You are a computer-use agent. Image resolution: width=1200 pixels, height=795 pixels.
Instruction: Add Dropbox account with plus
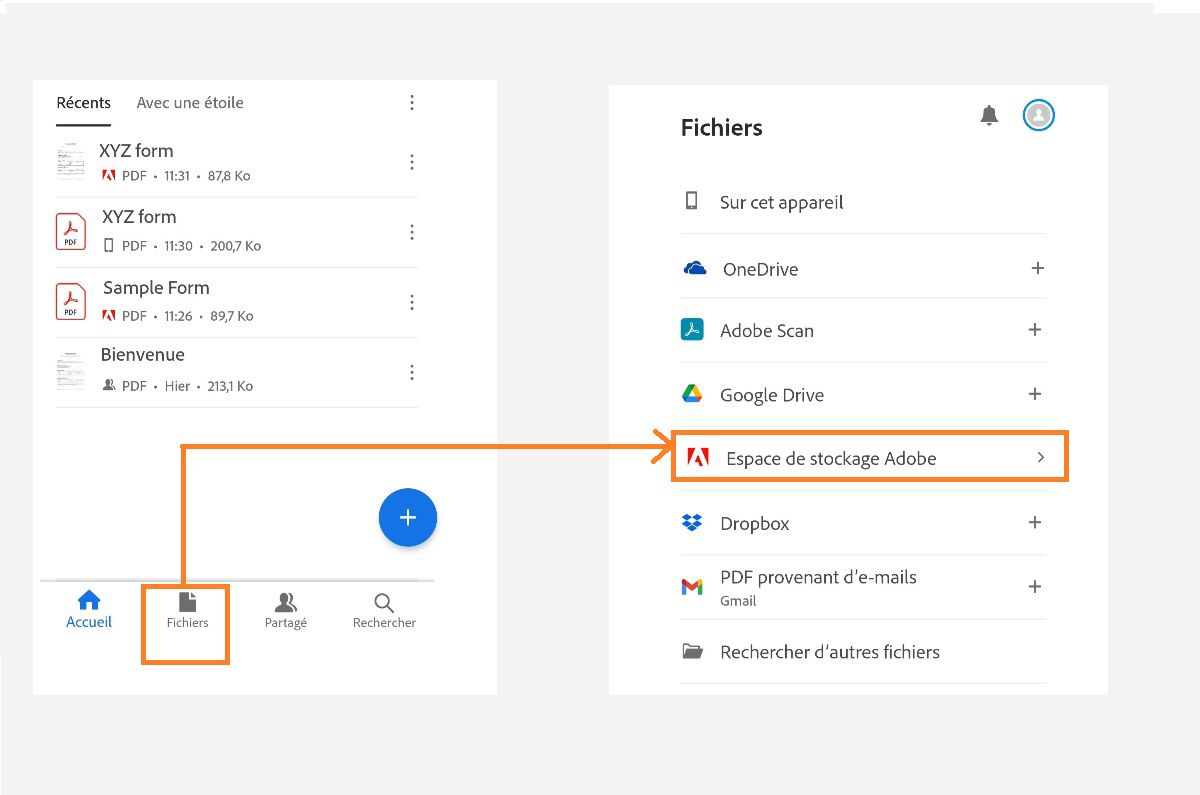(x=1035, y=522)
